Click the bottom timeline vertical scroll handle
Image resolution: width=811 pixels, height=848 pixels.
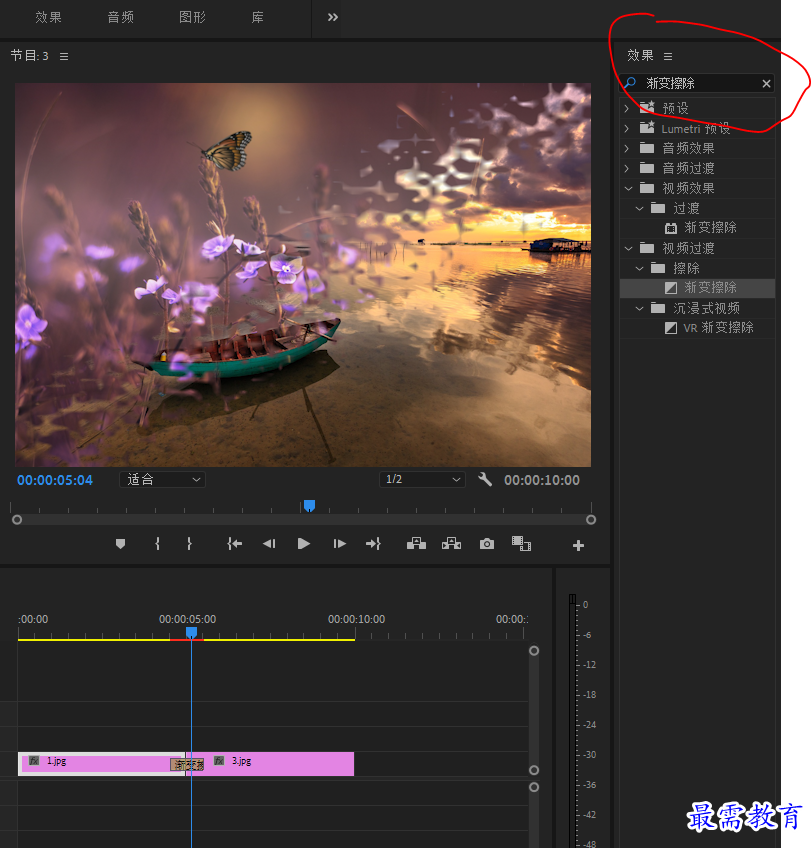(x=534, y=787)
